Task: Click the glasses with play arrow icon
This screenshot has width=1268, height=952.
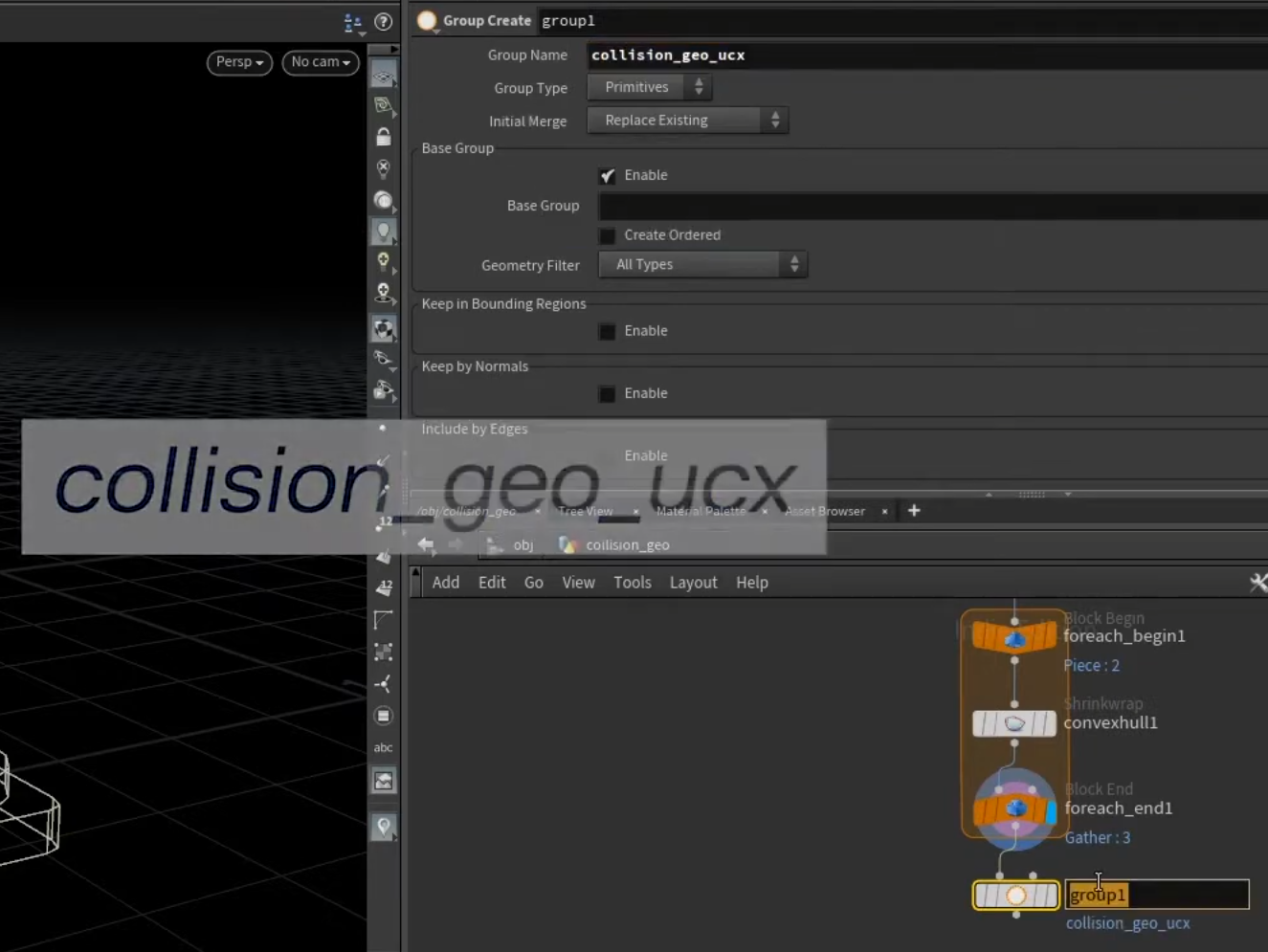Action: point(383,390)
